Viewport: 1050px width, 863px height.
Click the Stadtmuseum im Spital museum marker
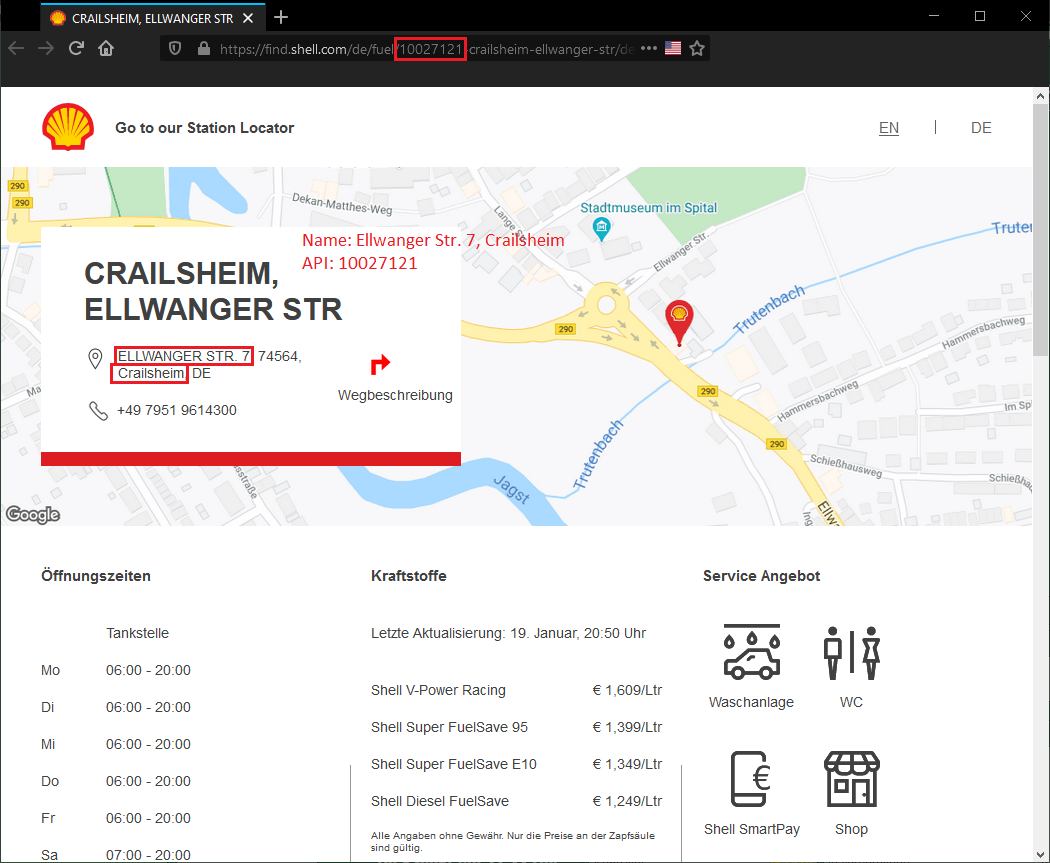tap(601, 229)
